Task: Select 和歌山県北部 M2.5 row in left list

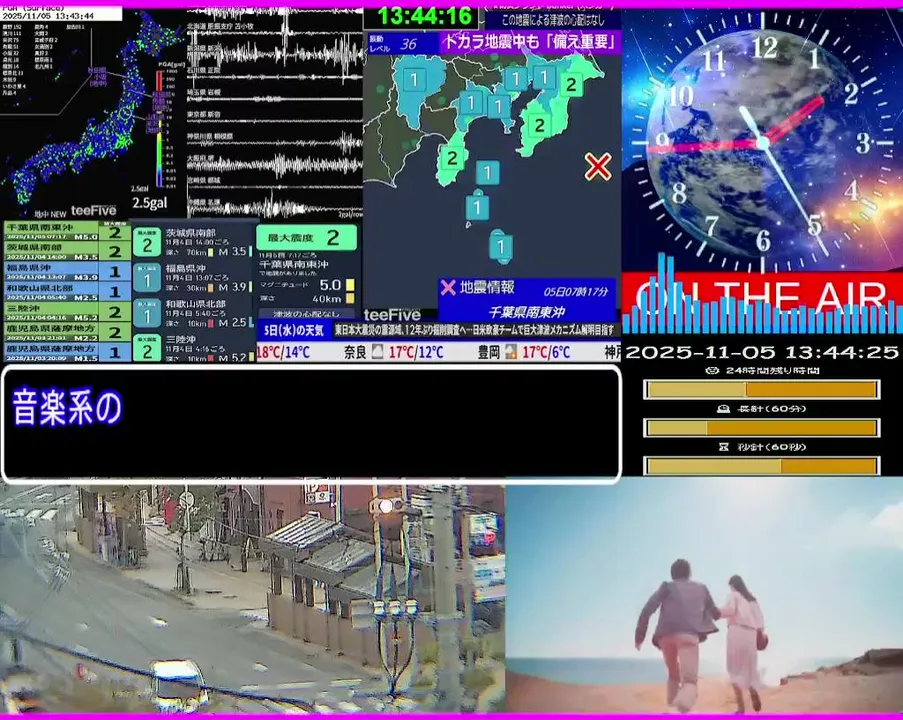Action: [67, 292]
